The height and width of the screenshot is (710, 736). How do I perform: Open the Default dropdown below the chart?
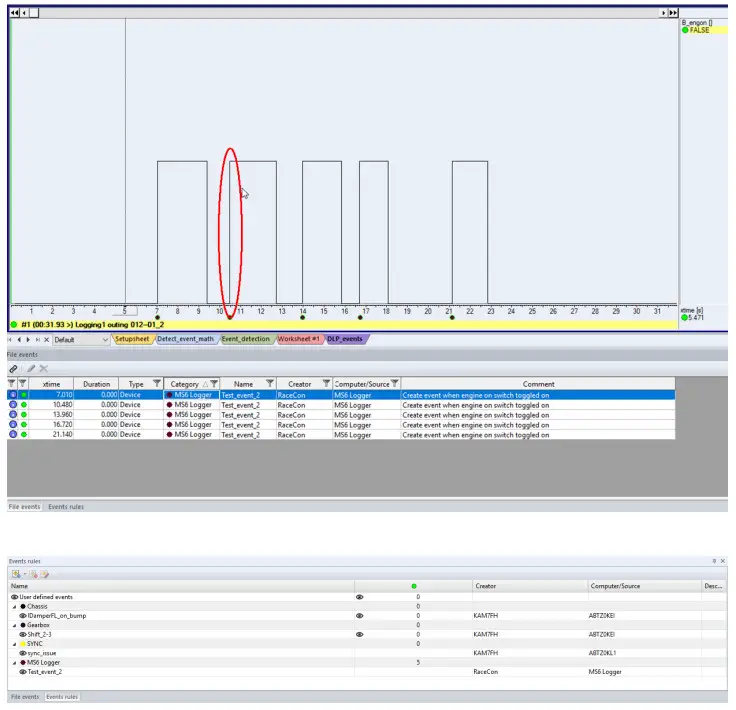[105, 340]
